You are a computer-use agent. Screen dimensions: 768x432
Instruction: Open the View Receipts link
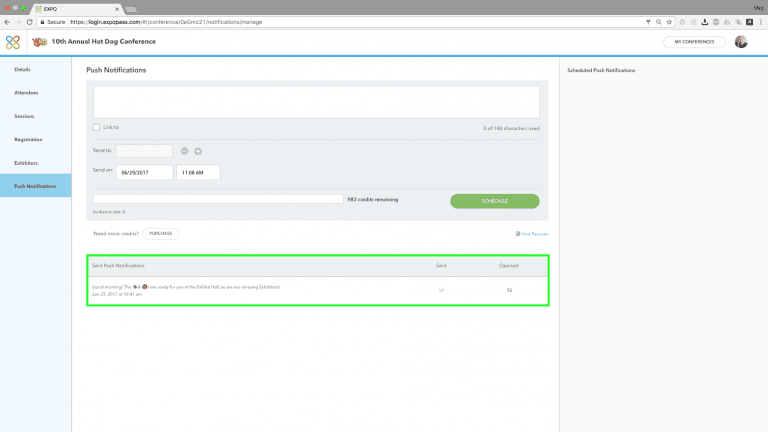pyautogui.click(x=533, y=234)
